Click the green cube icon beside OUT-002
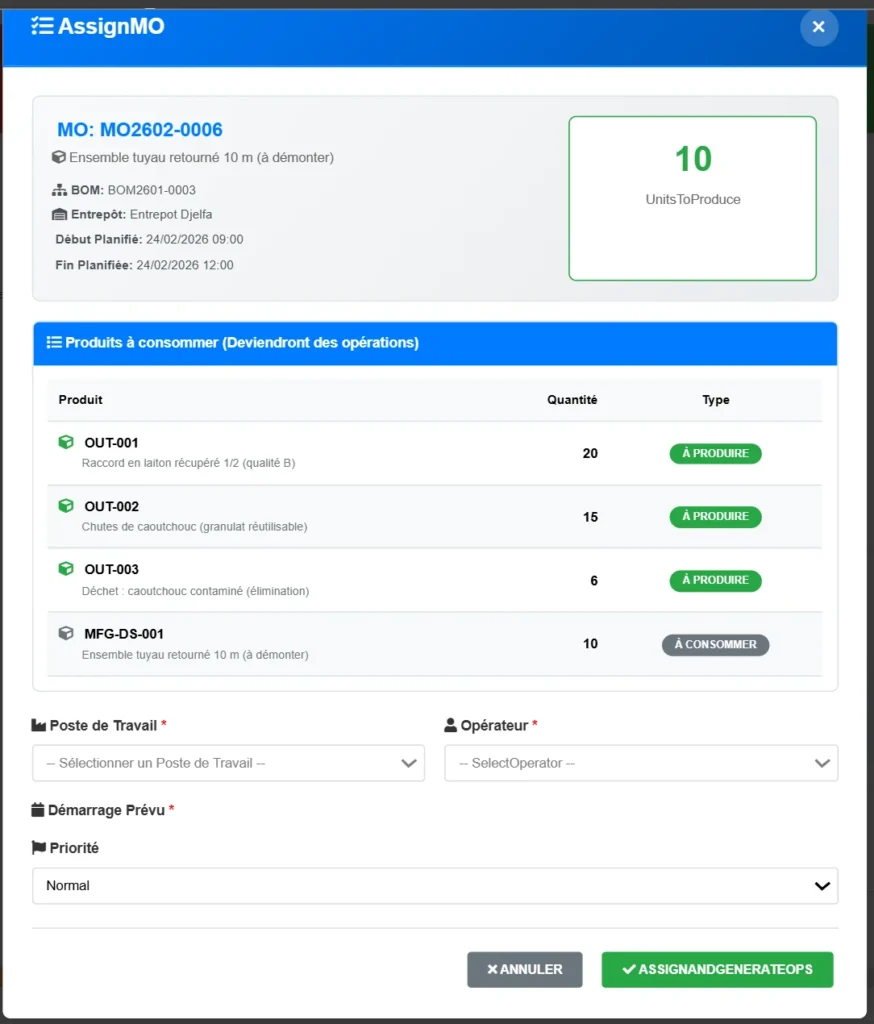Viewport: 874px width, 1024px height. [x=66, y=506]
